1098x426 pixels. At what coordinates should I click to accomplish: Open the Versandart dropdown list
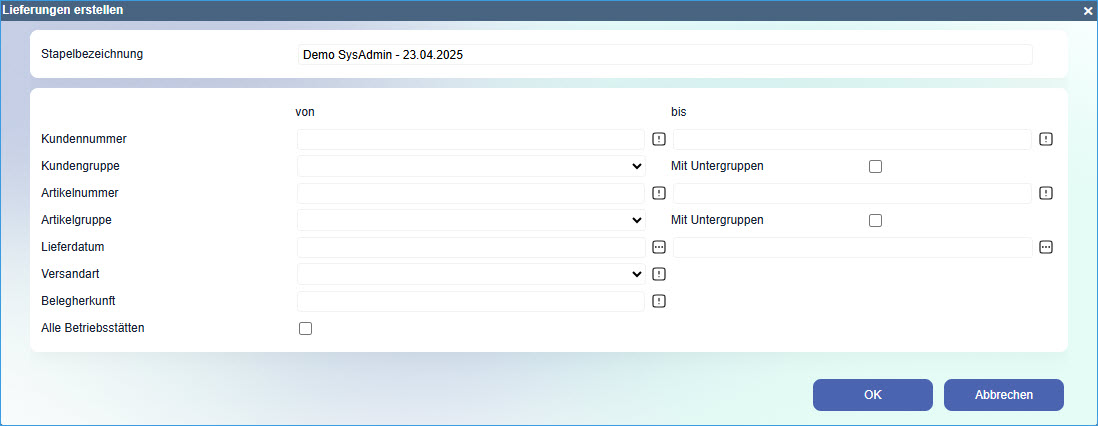(x=471, y=274)
